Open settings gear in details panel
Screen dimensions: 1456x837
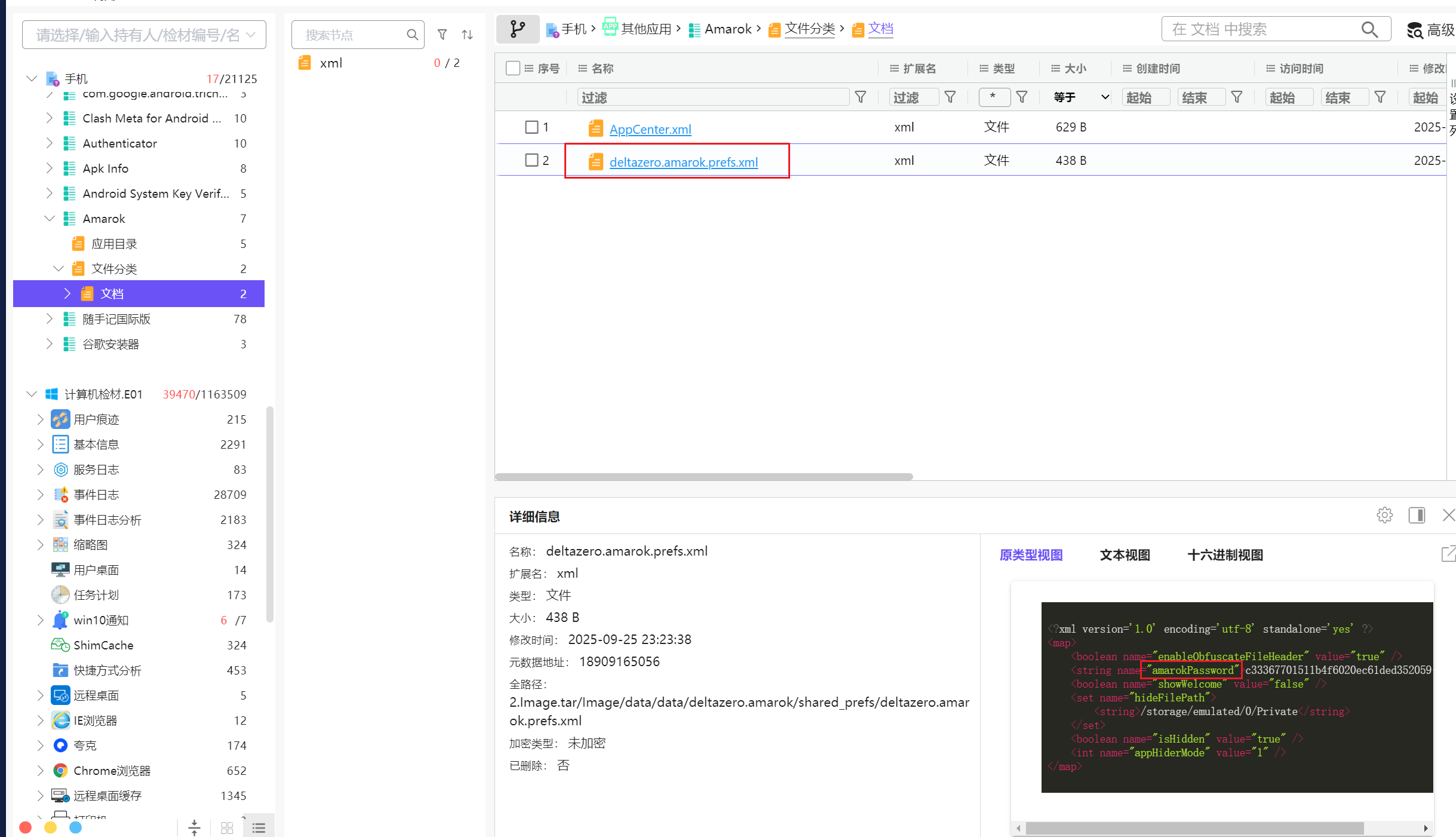tap(1384, 515)
